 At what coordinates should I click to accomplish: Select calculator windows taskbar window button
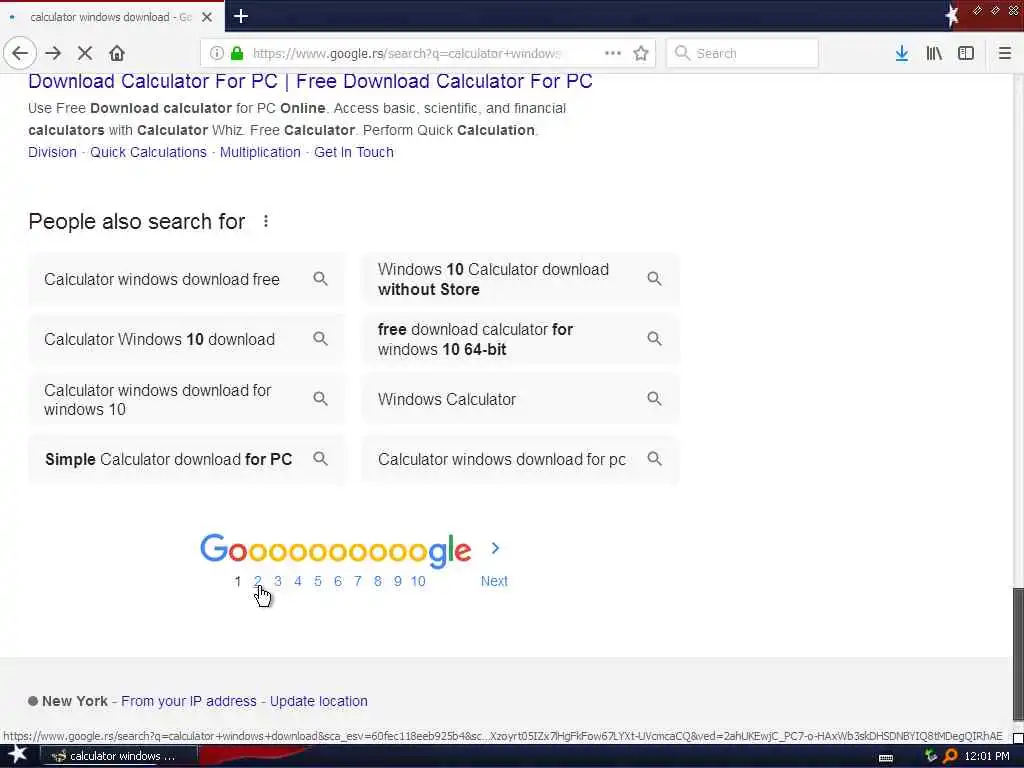pyautogui.click(x=119, y=756)
